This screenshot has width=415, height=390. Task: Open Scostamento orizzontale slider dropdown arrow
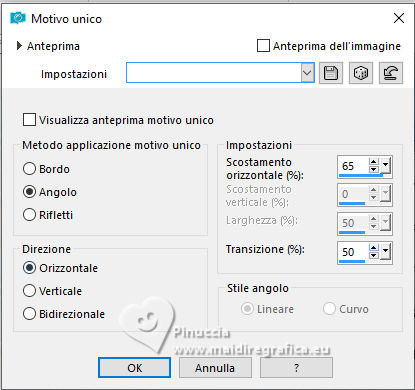tap(385, 166)
